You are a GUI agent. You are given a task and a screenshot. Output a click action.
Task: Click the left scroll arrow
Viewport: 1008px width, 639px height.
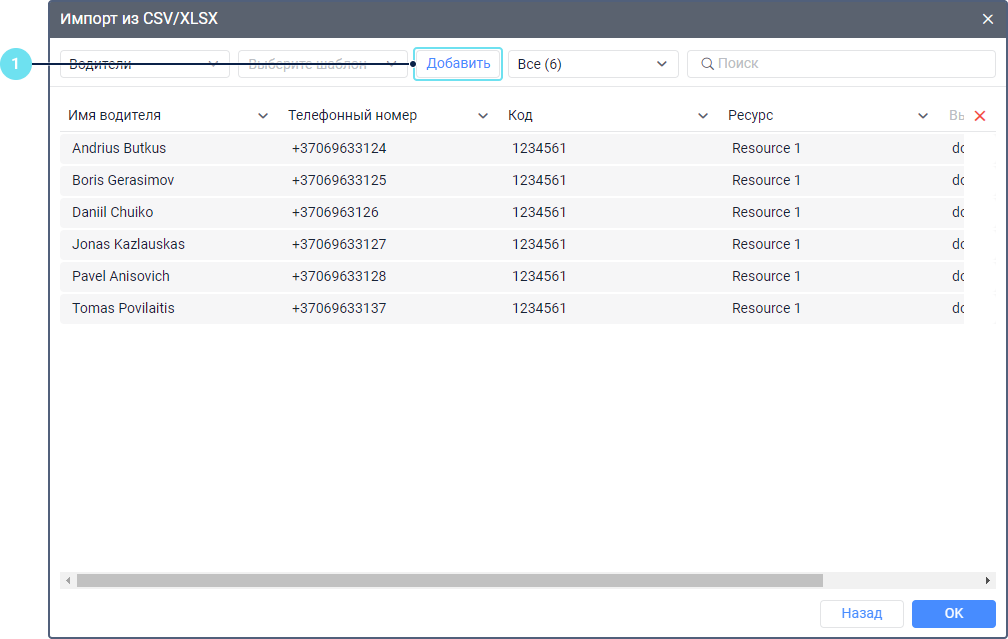coord(68,581)
